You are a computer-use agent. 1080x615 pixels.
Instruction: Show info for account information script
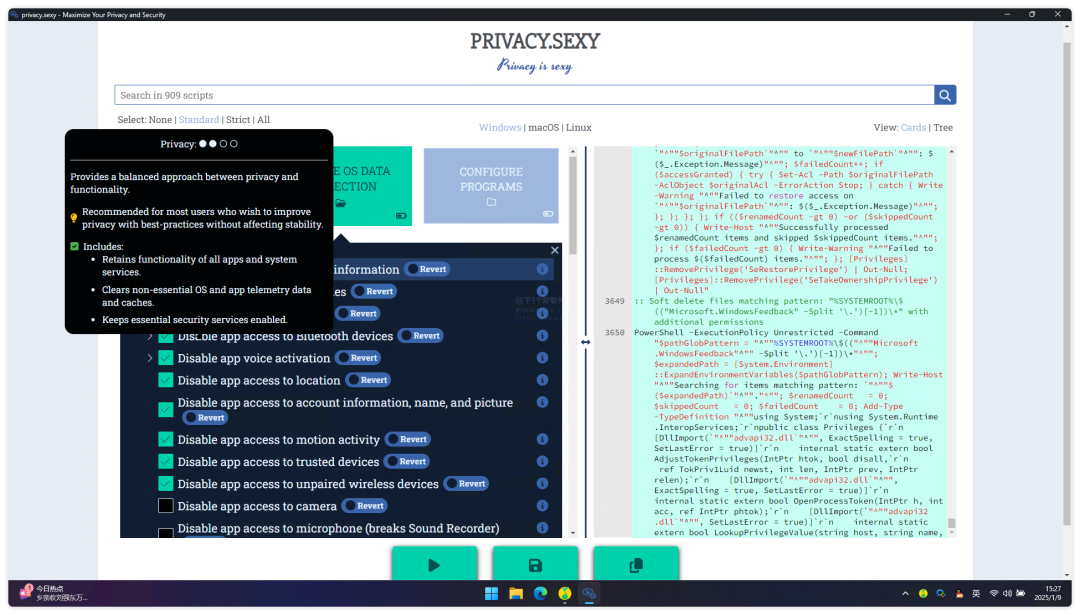click(542, 402)
